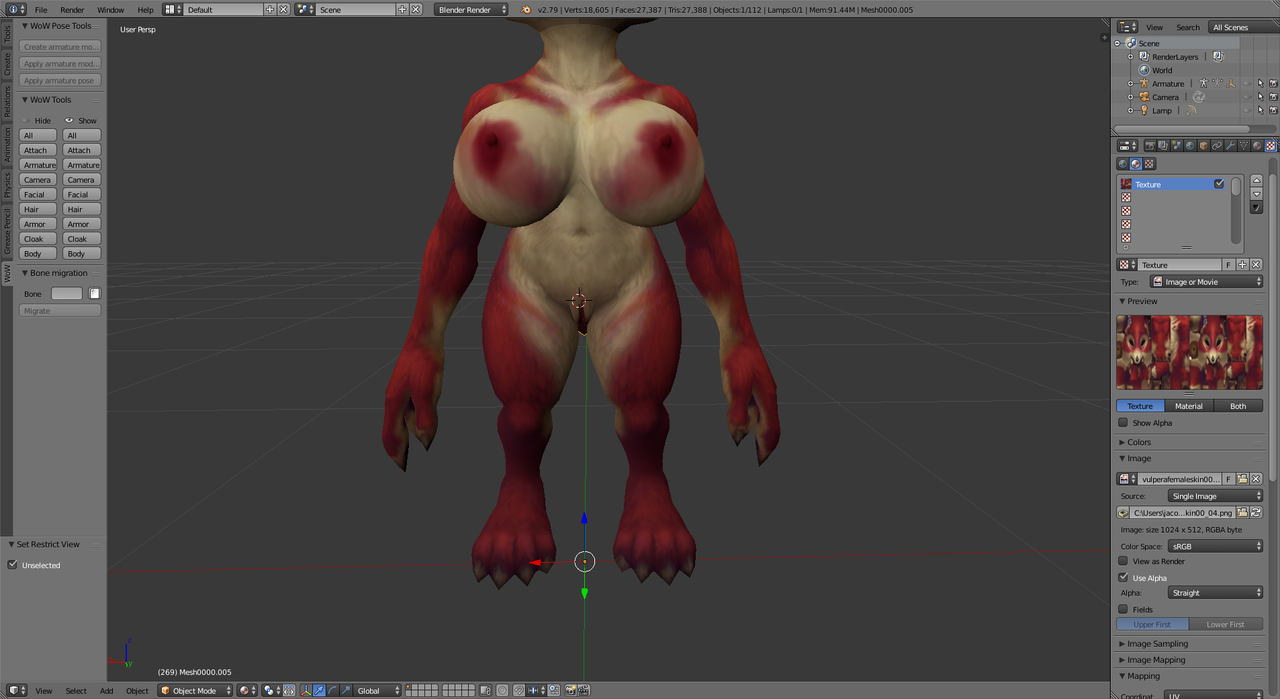
Task: Open the Render Layers properties tab
Action: pyautogui.click(x=1163, y=145)
